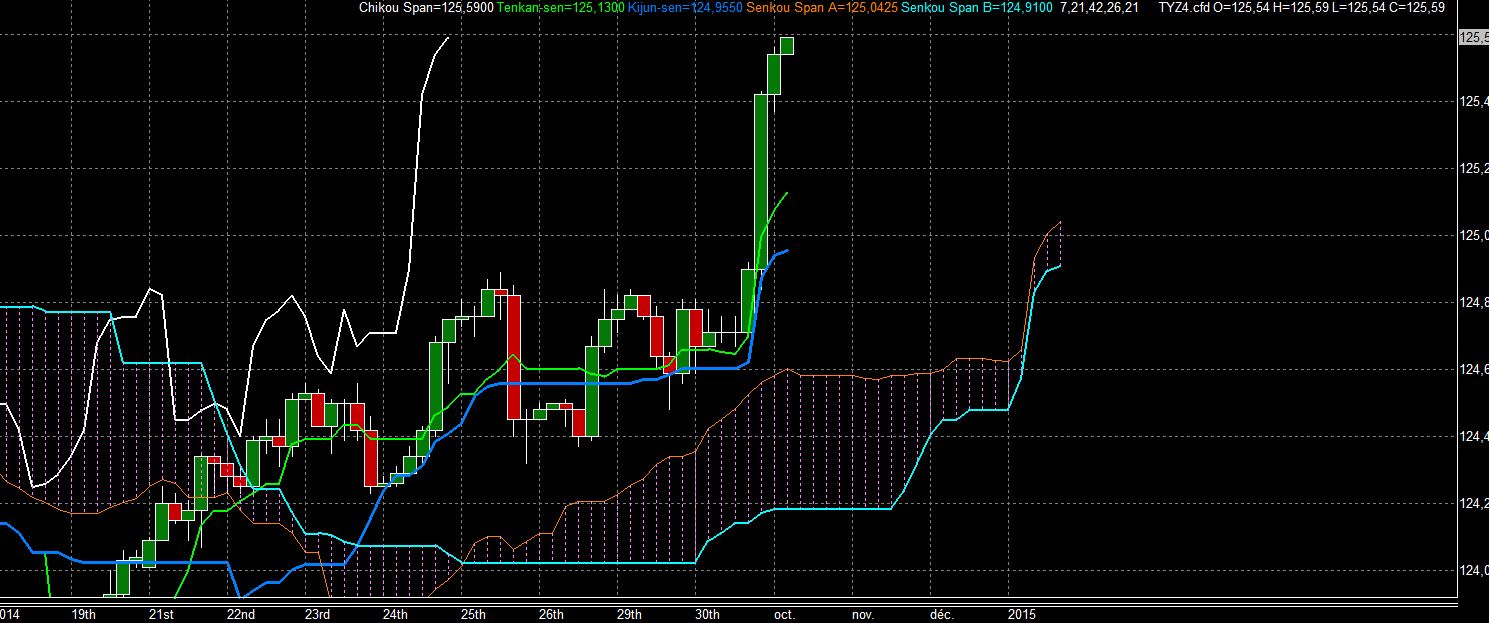Click the Chikou Span=125,5900 legend label
The width and height of the screenshot is (1489, 623).
pyautogui.click(x=425, y=8)
